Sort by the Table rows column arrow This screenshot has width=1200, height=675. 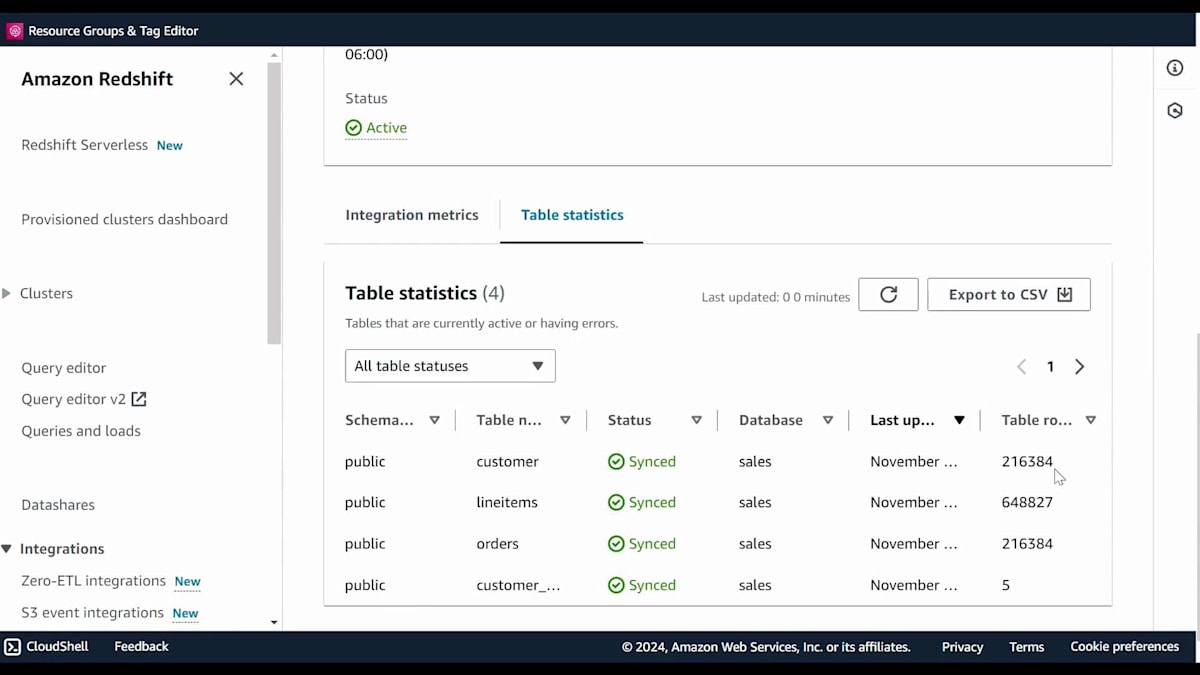(x=1090, y=420)
